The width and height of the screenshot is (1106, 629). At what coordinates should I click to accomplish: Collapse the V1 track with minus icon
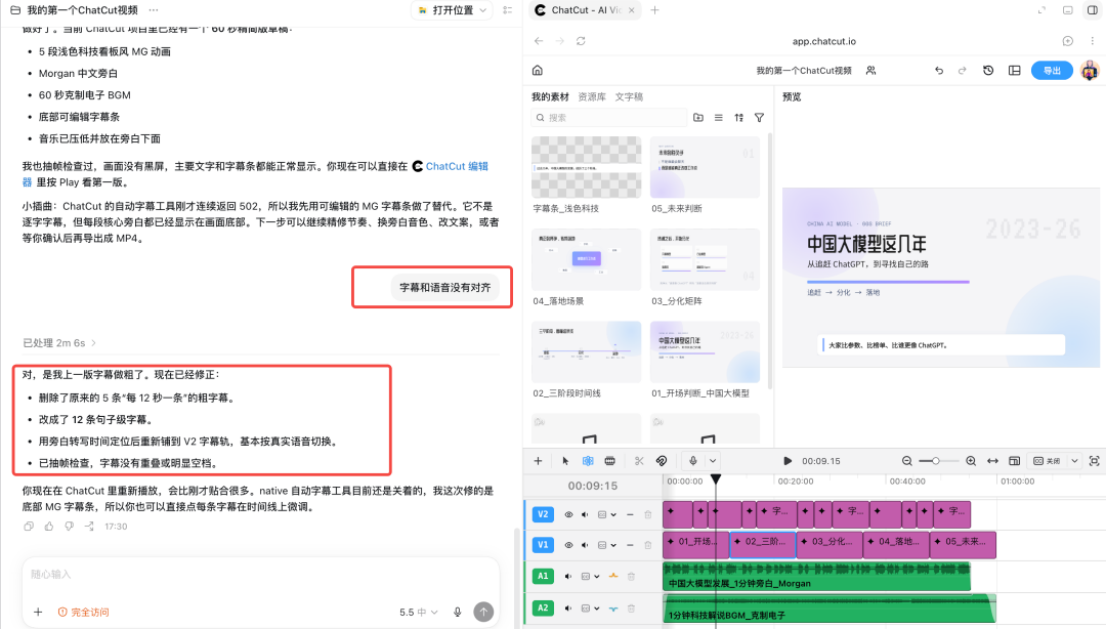tap(630, 545)
